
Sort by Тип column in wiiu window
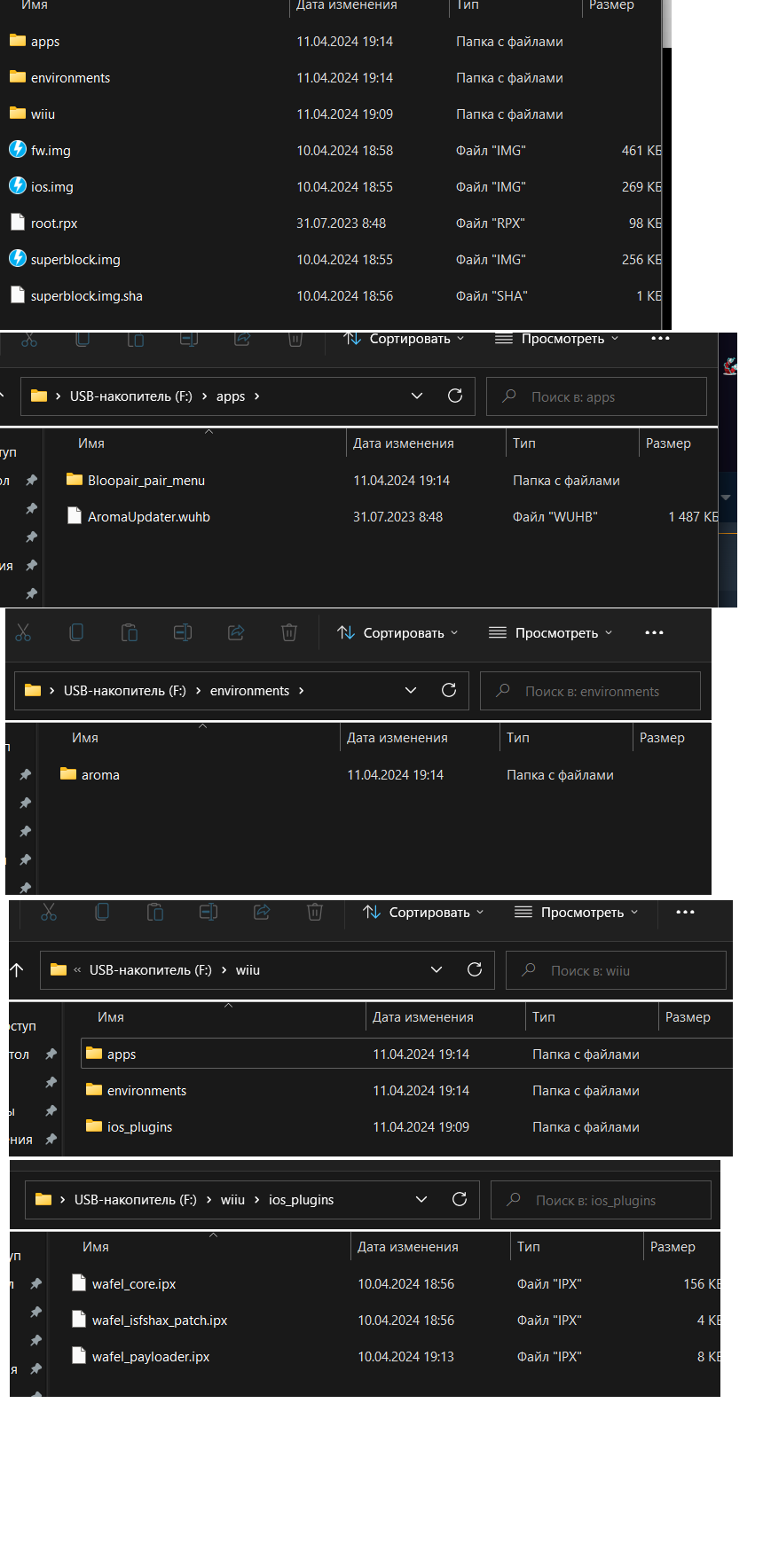(x=544, y=1016)
